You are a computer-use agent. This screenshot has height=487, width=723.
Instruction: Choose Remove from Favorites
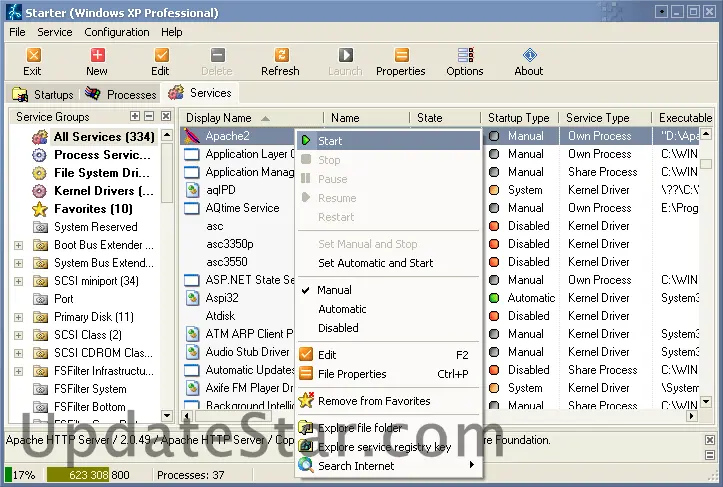pos(374,401)
